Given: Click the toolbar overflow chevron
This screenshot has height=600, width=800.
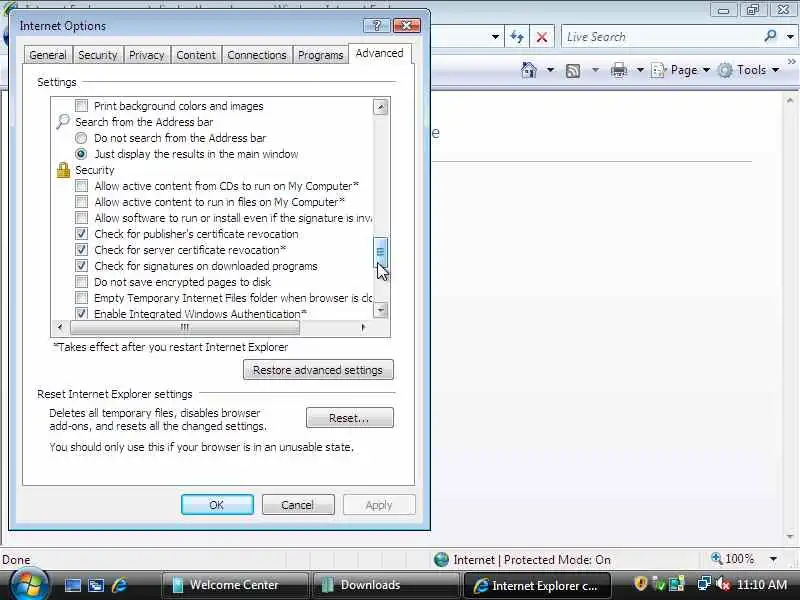Looking at the screenshot, I should [x=791, y=62].
